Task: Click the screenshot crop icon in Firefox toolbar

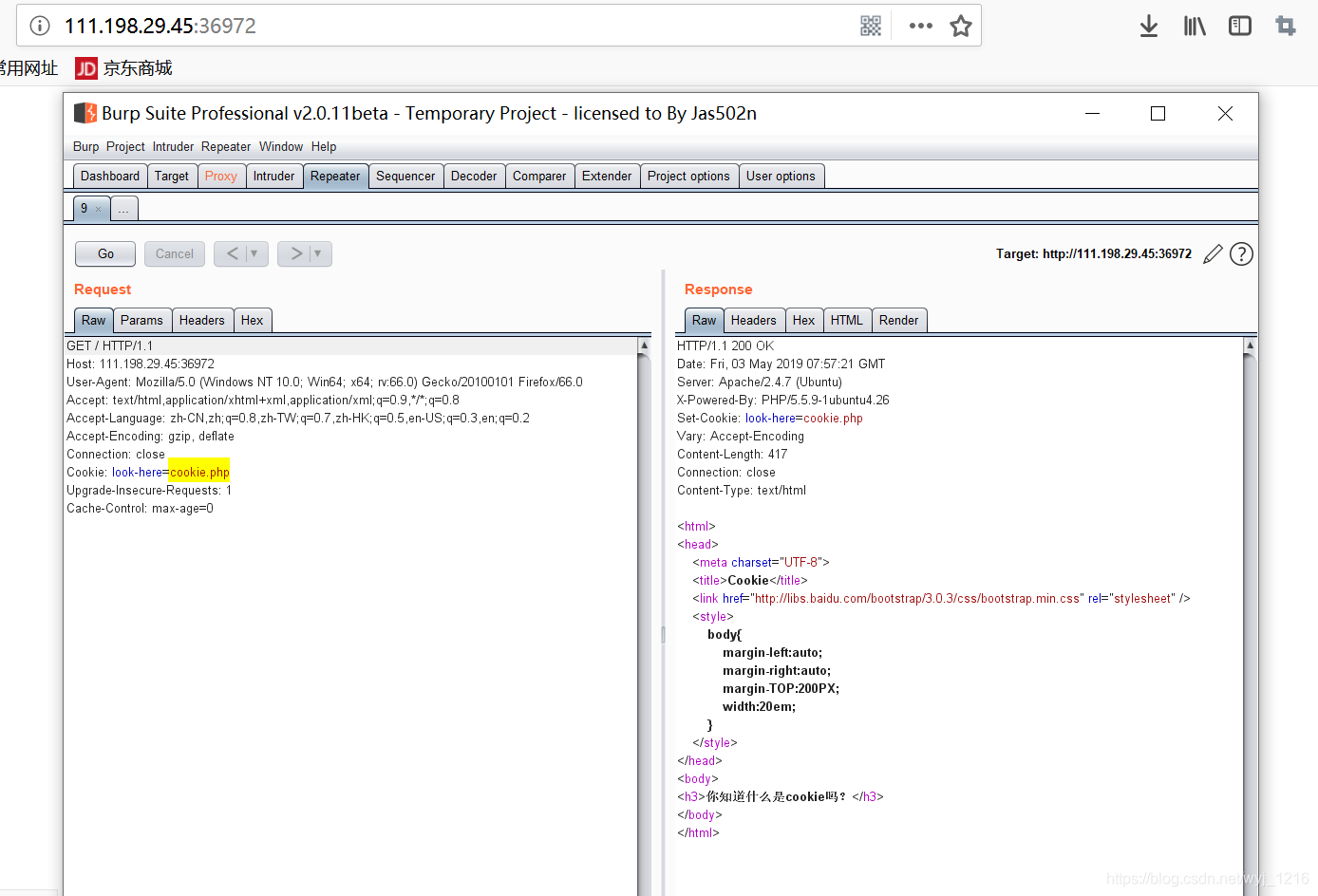Action: [x=1286, y=26]
